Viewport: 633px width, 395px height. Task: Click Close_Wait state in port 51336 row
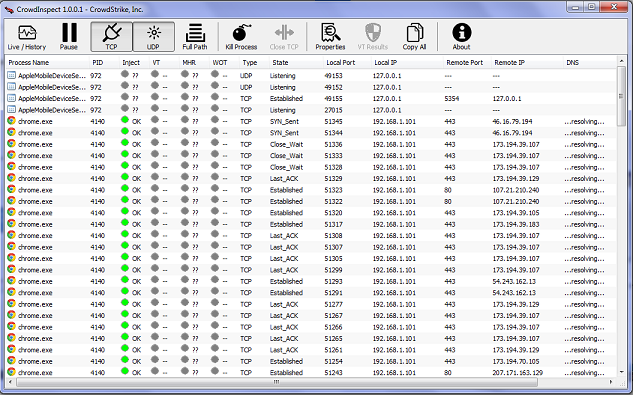(x=286, y=144)
